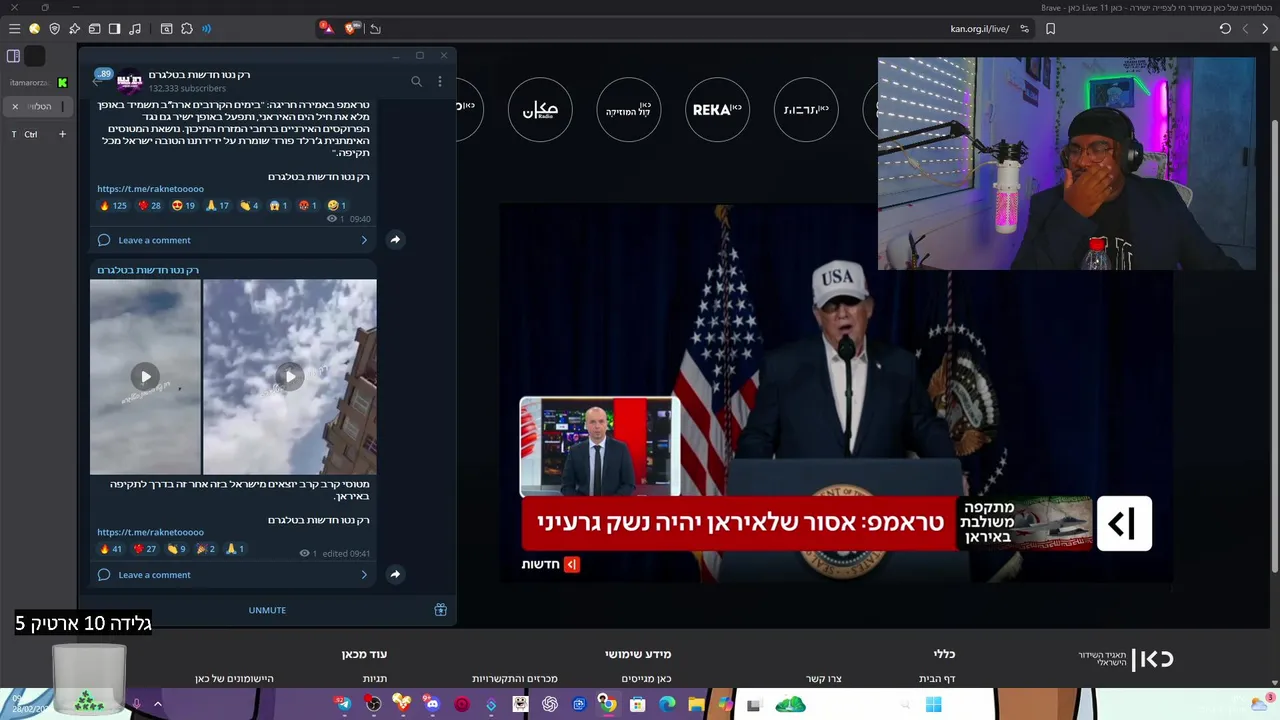Open Leave a comment on second post
This screenshot has width=1280, height=720.
(154, 575)
